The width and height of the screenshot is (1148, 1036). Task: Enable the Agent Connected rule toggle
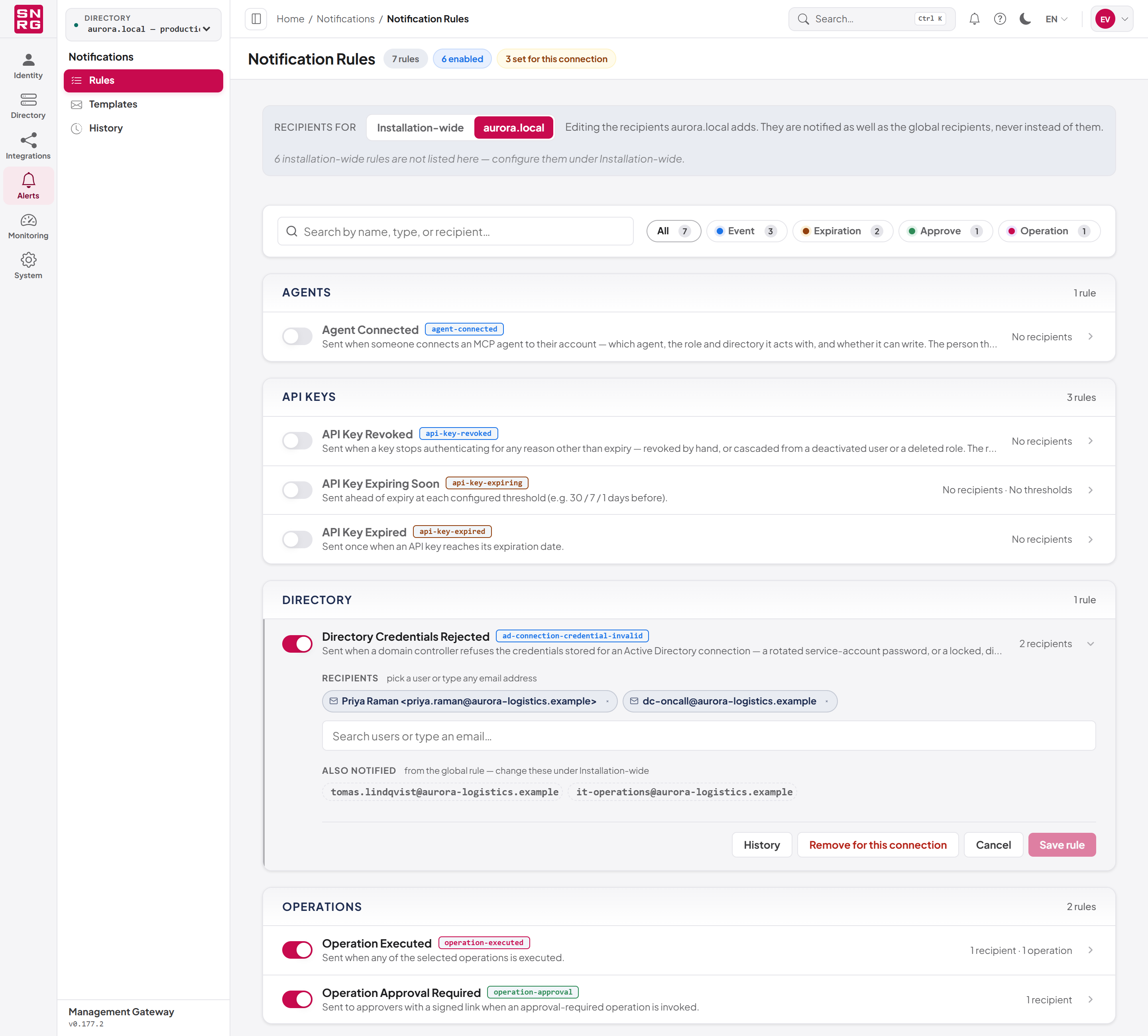(297, 336)
